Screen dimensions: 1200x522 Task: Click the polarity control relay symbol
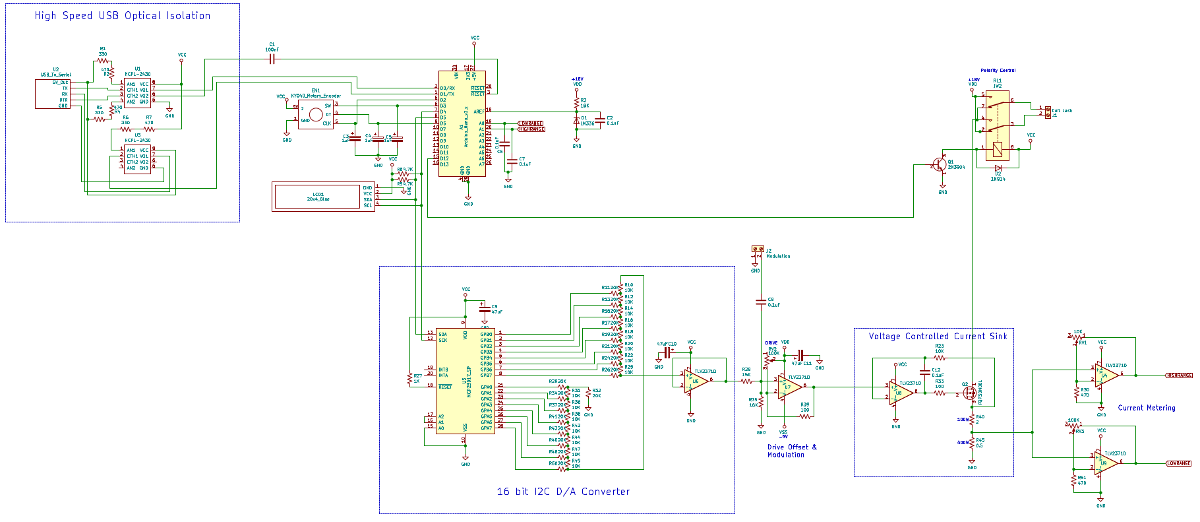(x=998, y=127)
